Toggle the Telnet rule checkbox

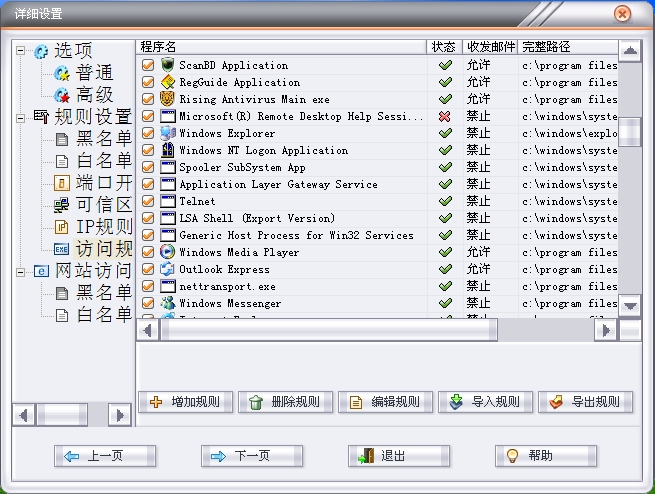(x=148, y=201)
